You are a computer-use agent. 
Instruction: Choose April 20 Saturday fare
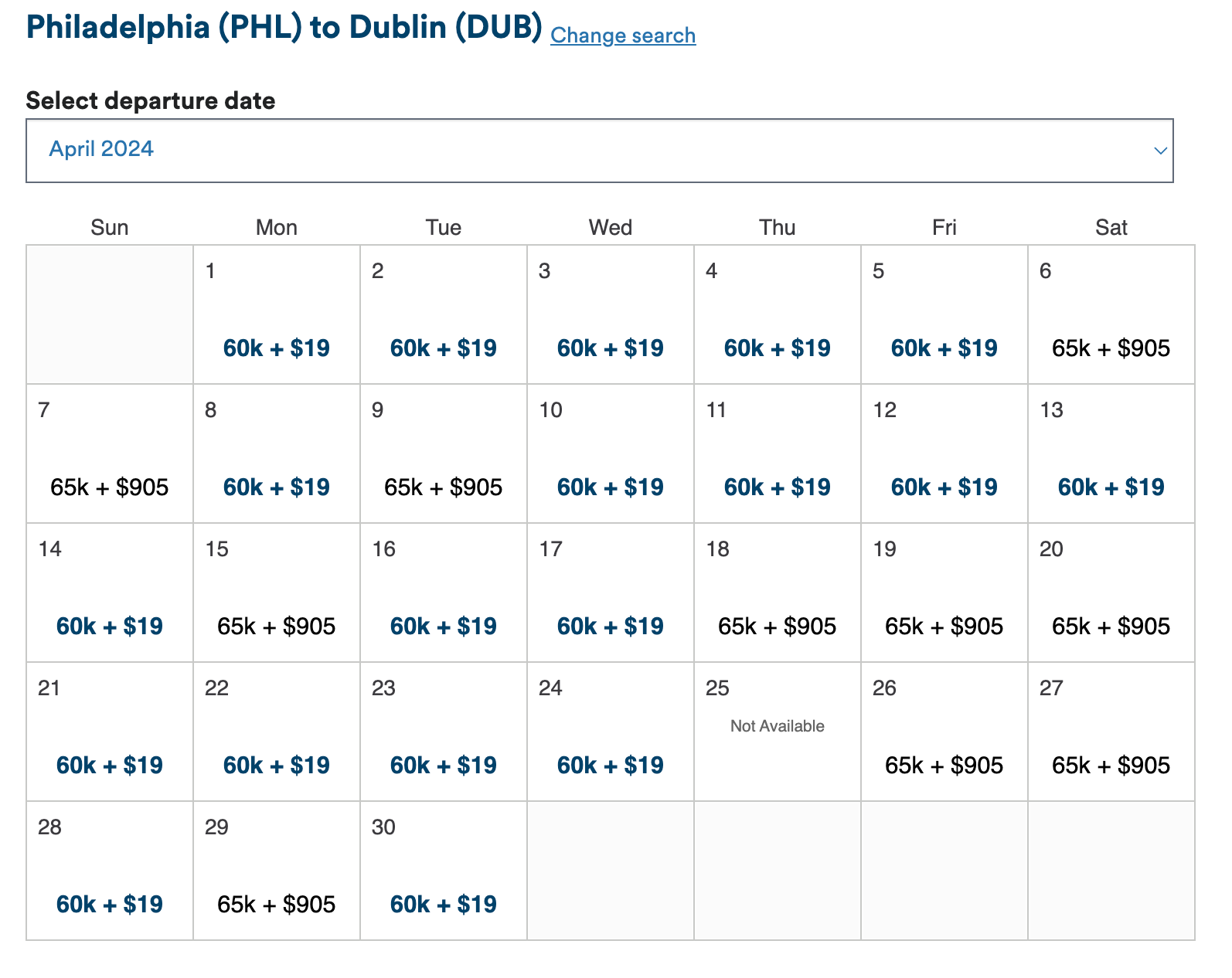point(1111,627)
